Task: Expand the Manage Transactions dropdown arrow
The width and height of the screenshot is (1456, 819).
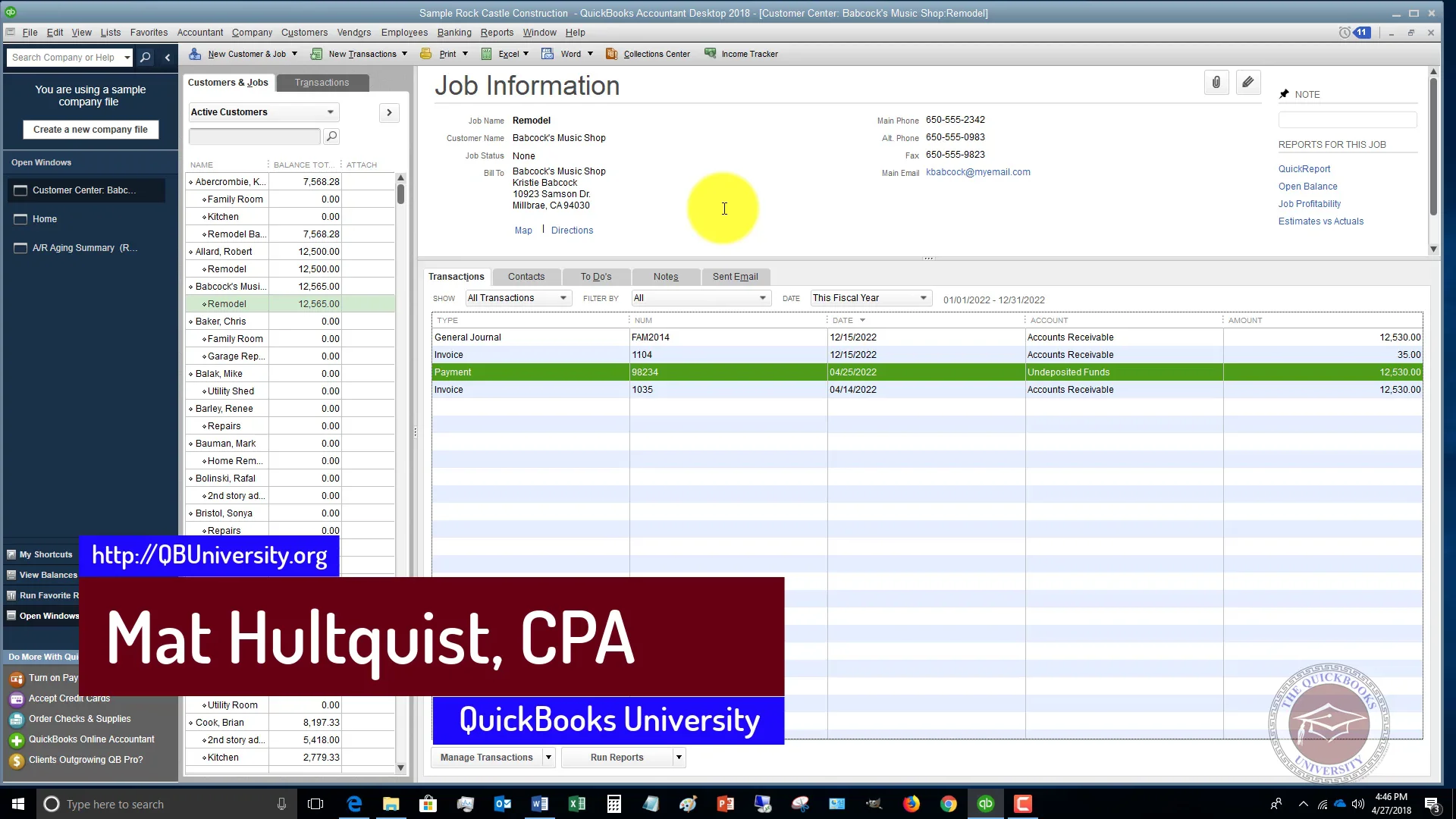Action: click(x=549, y=758)
